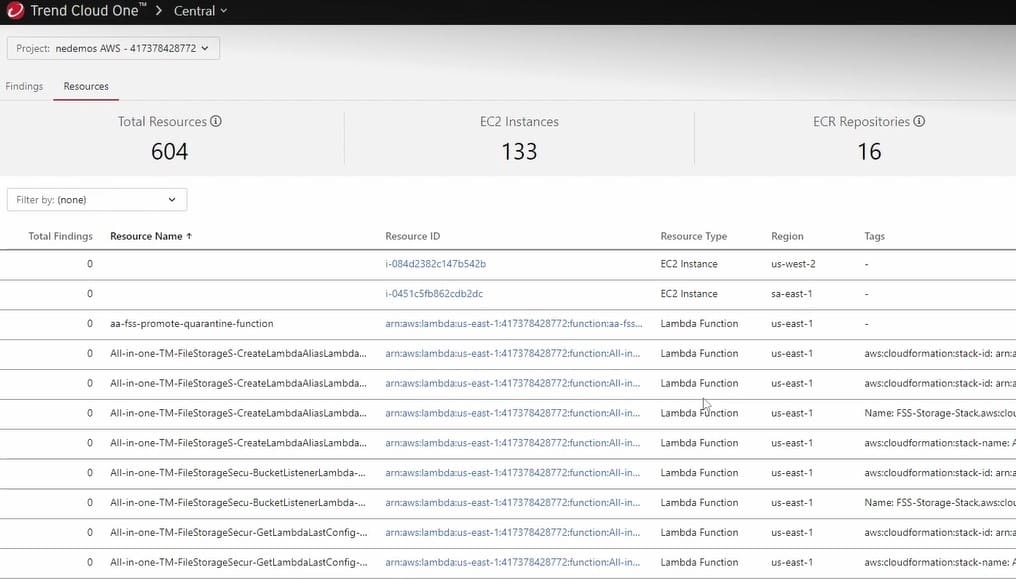
Task: Click the Total Findings column header
Action: [60, 237]
